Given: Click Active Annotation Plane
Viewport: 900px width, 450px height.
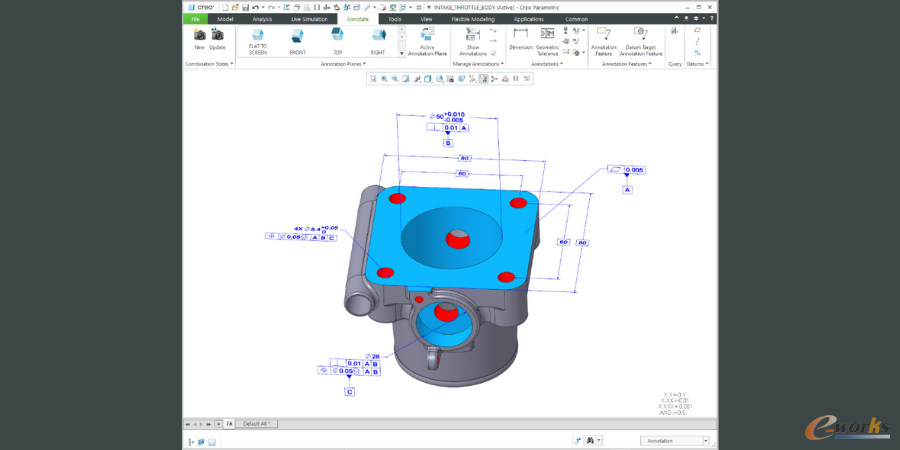Looking at the screenshot, I should [427, 41].
